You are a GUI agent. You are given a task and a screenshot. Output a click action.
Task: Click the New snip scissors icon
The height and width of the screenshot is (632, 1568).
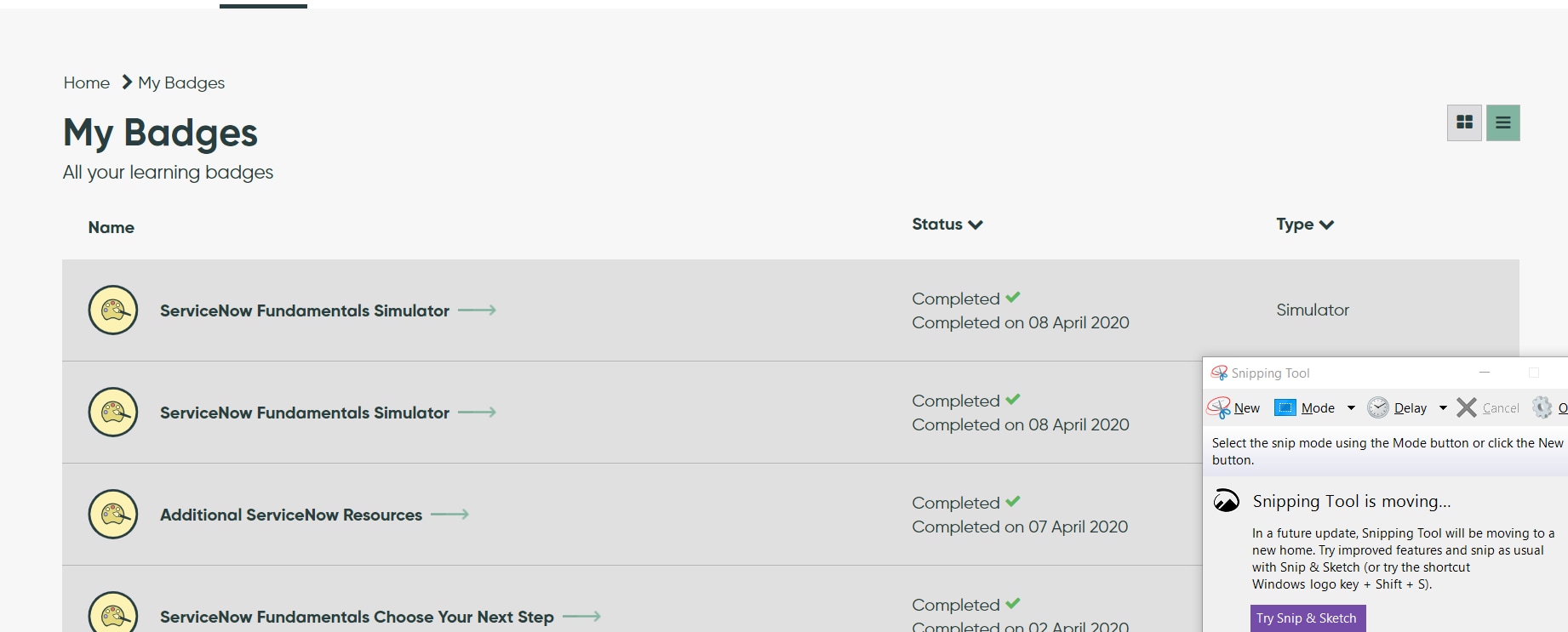(1219, 408)
